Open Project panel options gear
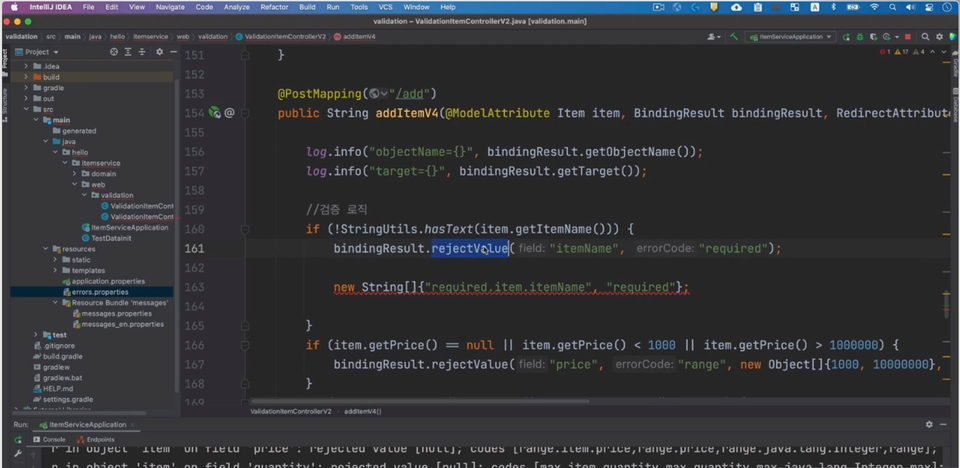The width and height of the screenshot is (960, 468). pyautogui.click(x=159, y=52)
